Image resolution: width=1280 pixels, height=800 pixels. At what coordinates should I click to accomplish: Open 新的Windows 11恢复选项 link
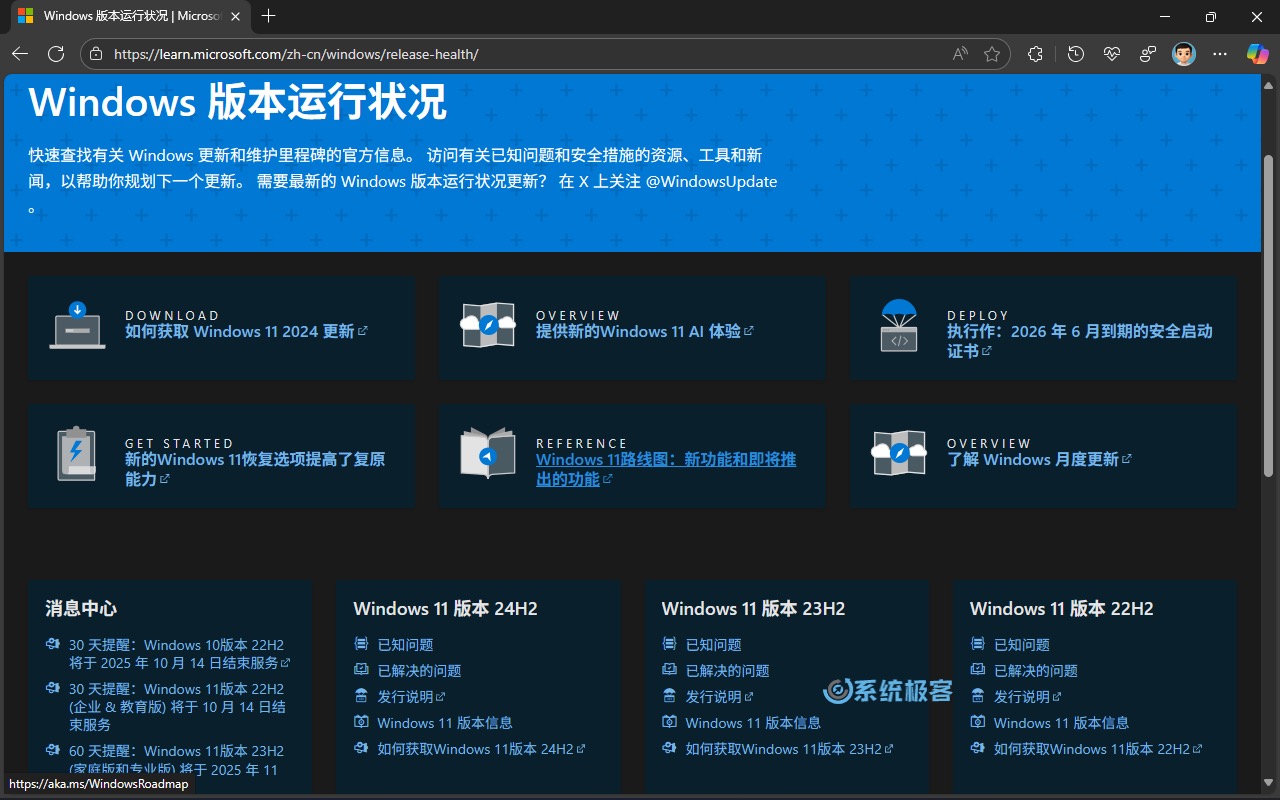255,469
